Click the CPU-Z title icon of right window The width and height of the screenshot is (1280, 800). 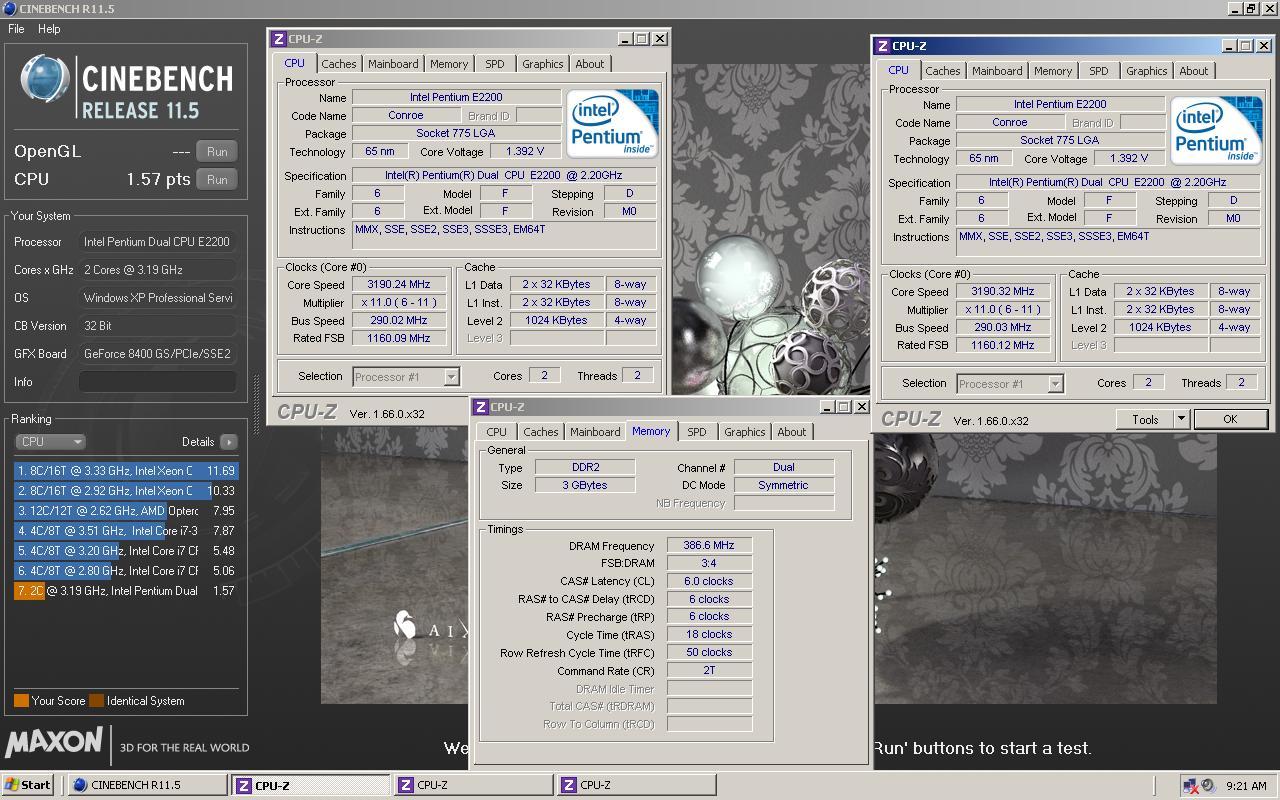883,46
